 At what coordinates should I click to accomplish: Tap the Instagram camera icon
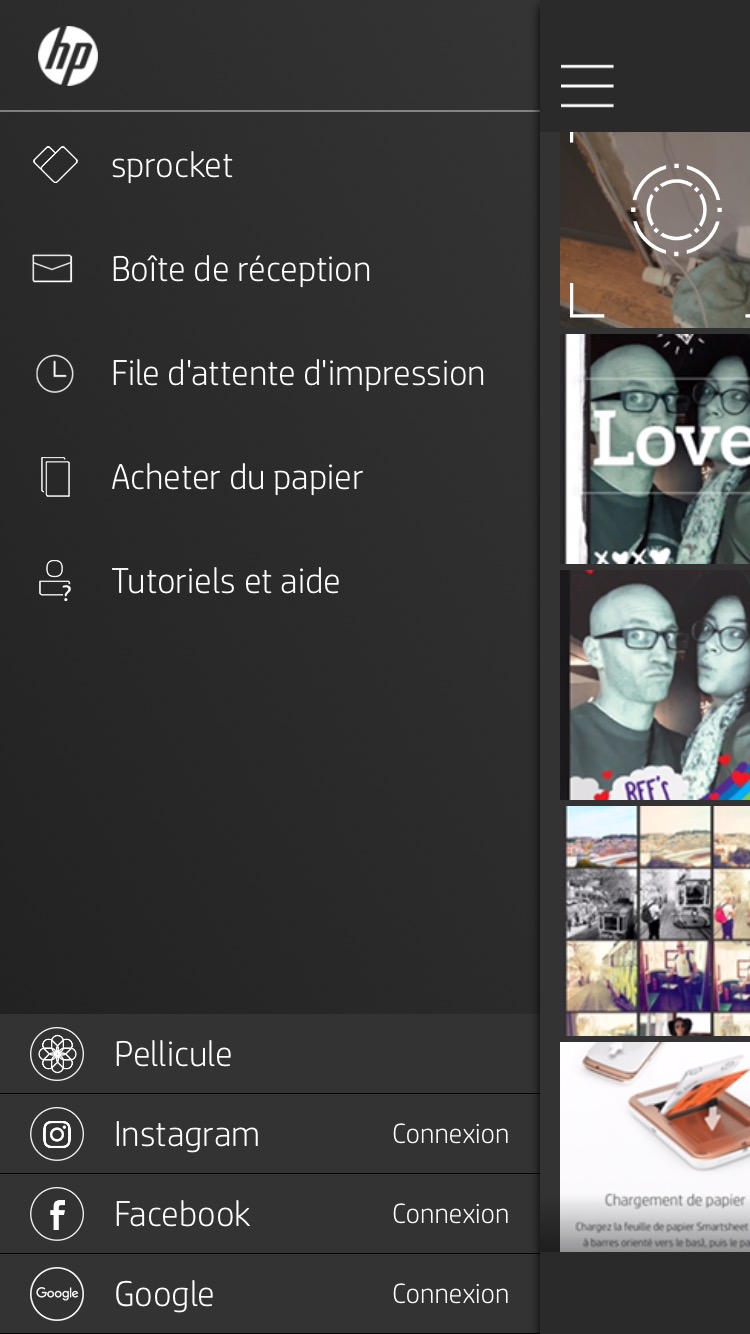57,1134
